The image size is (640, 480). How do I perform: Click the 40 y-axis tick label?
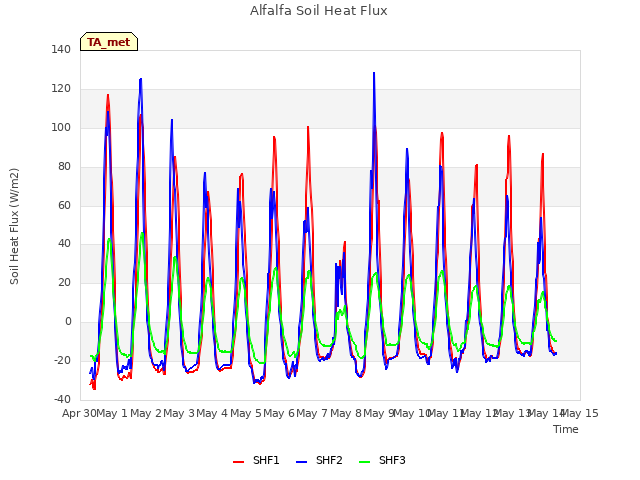64,244
